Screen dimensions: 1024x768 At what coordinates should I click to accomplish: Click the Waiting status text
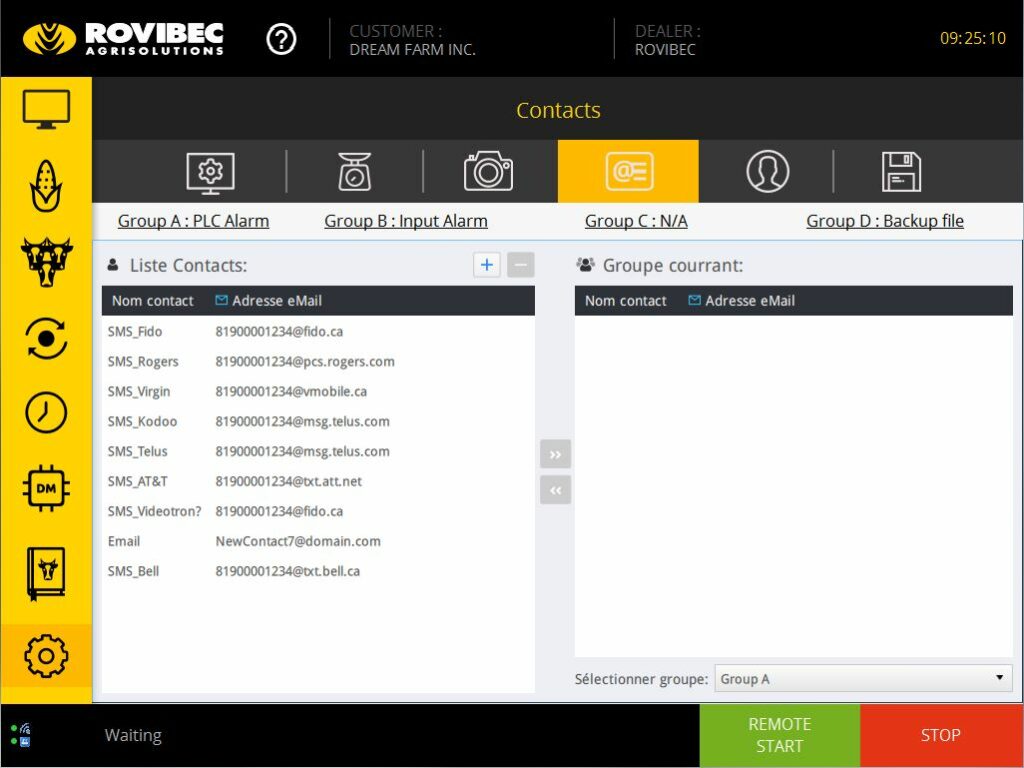(133, 735)
